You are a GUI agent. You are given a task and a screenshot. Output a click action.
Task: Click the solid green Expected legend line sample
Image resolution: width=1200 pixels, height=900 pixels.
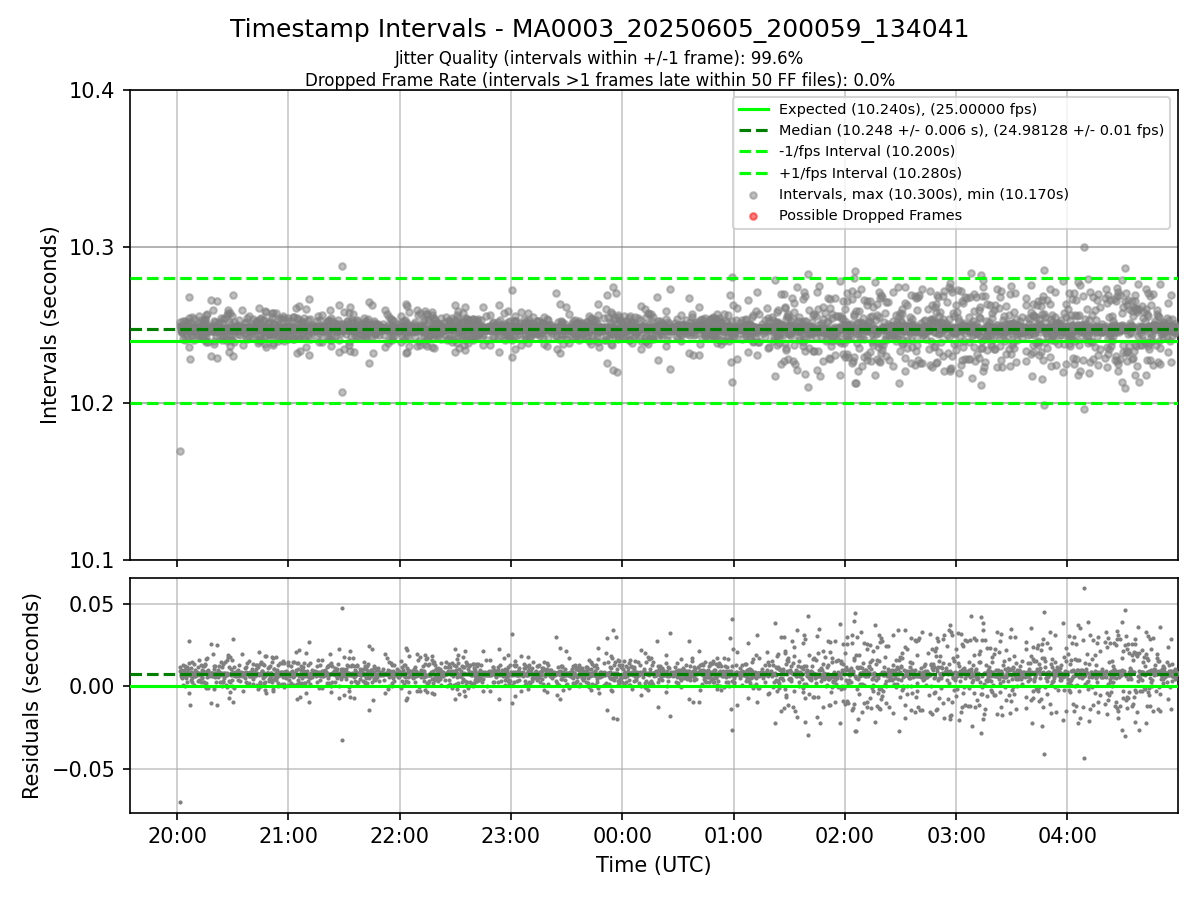[754, 109]
